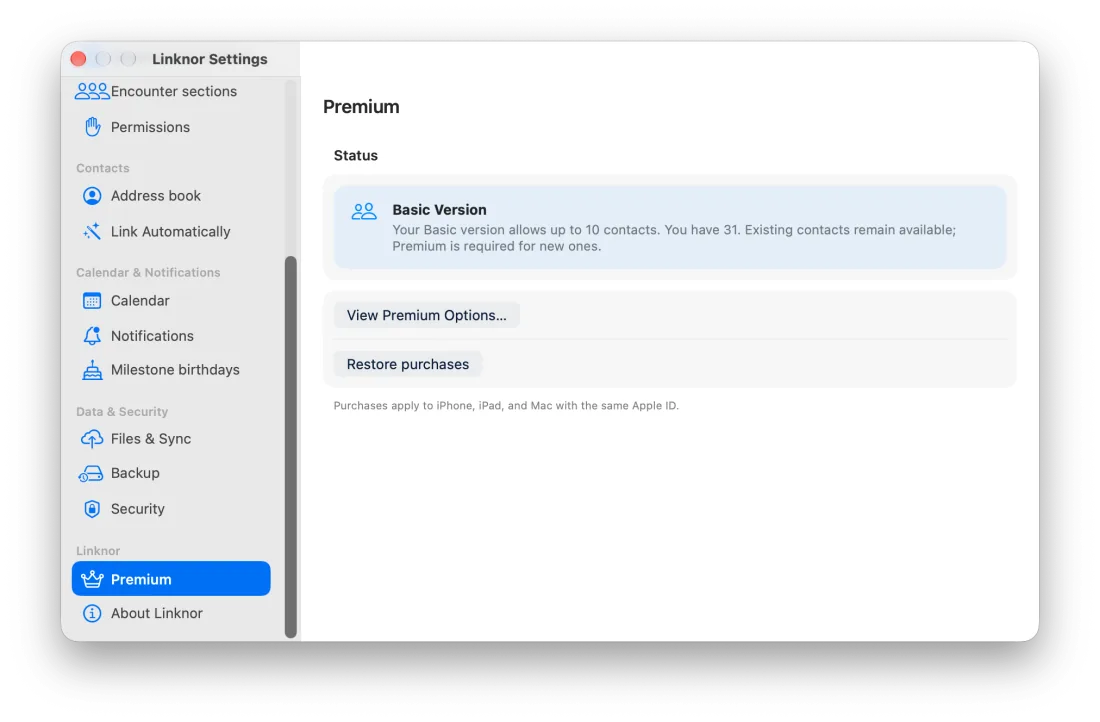This screenshot has width=1100, height=722.
Task: Open About Linknor pane
Action: pos(171,613)
